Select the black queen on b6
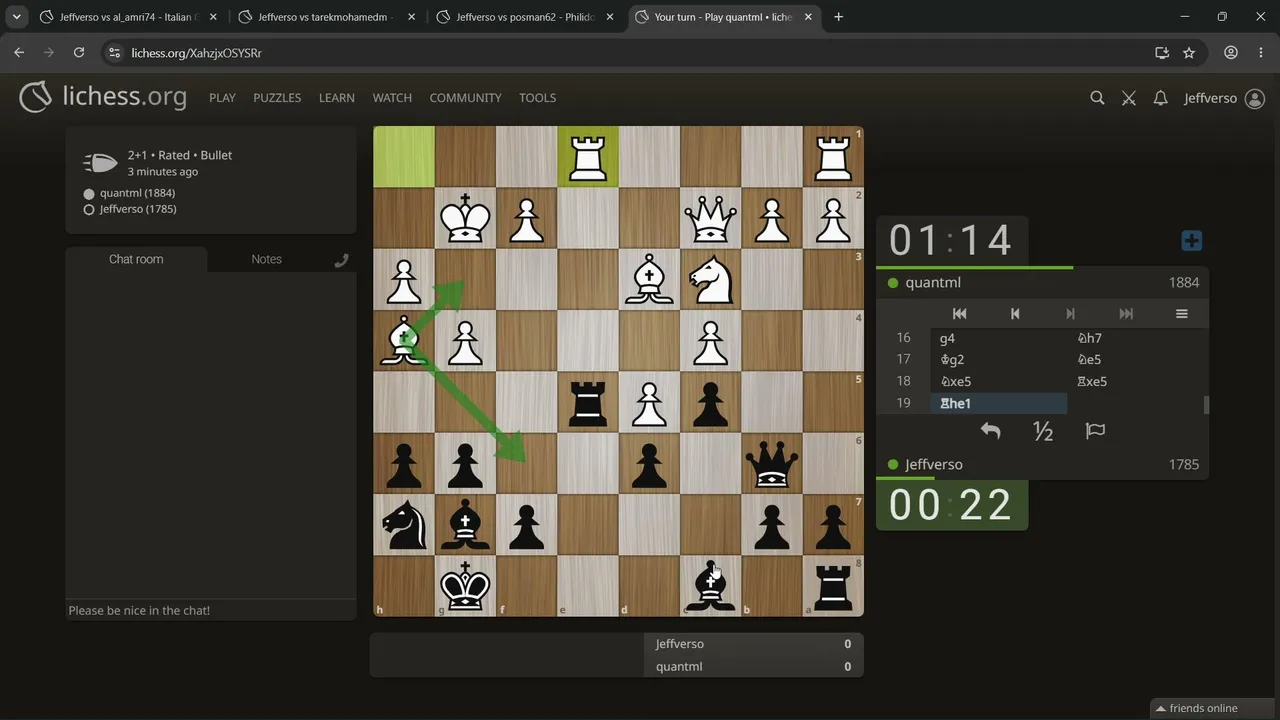 click(x=772, y=464)
